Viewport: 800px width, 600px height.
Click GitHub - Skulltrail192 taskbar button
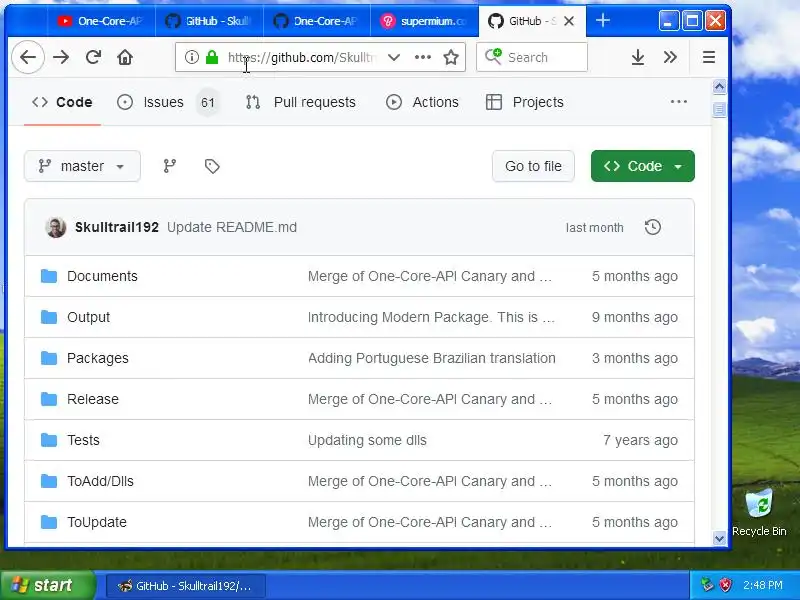[186, 586]
